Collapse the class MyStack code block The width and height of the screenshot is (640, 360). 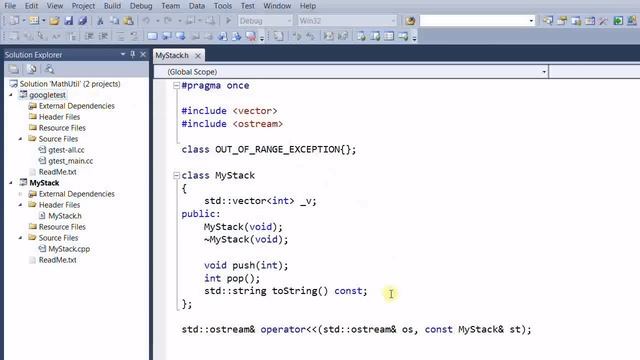[176, 176]
